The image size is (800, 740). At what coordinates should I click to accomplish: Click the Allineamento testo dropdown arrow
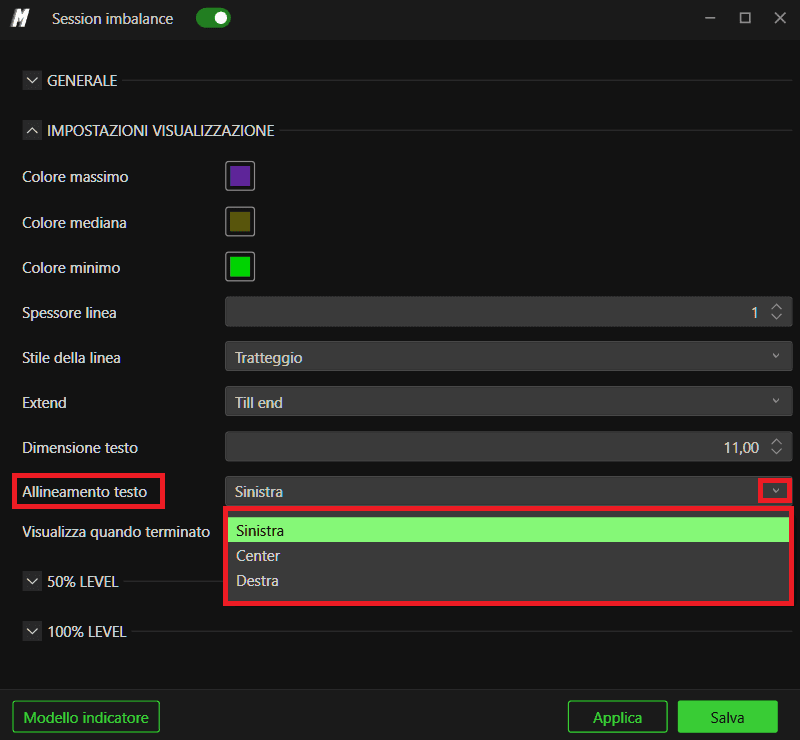click(776, 491)
